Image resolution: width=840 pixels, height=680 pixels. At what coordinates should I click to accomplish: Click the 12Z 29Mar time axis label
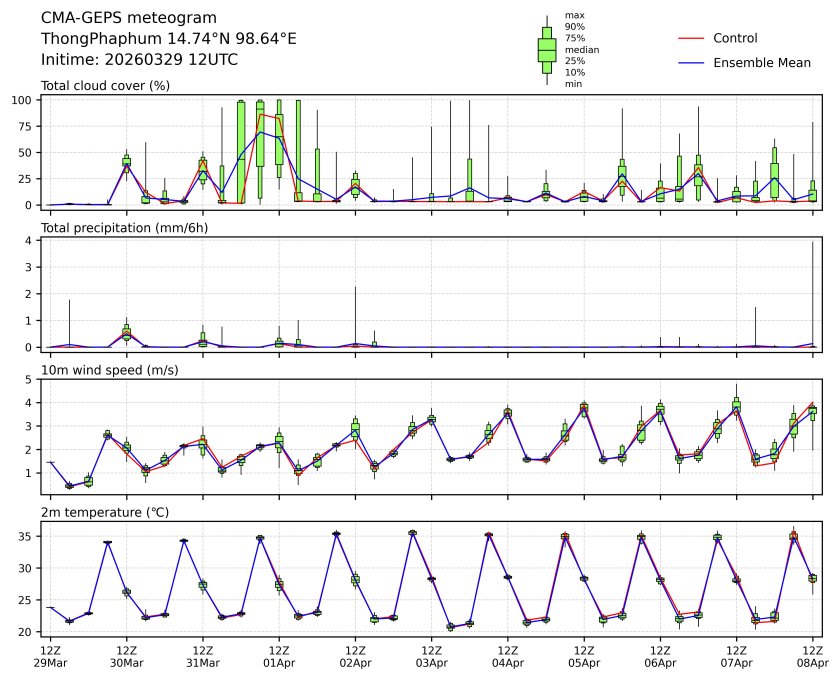50,655
